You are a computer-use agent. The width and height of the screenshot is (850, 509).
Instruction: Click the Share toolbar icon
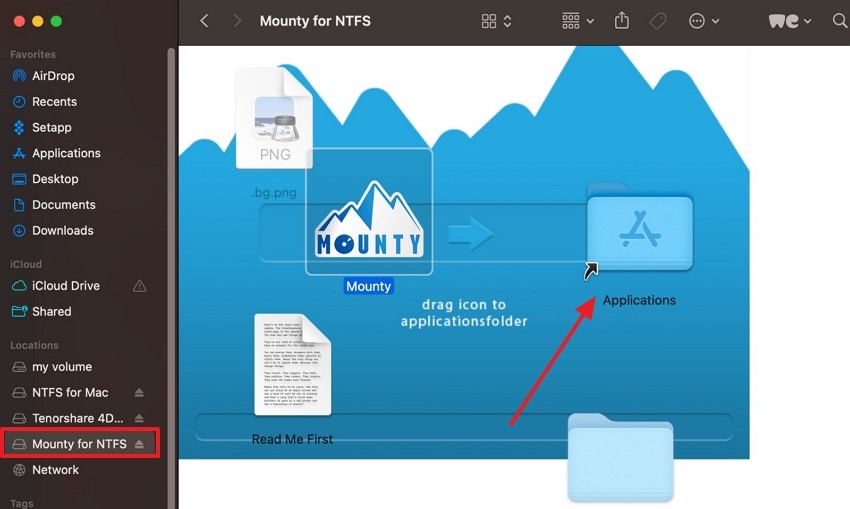tap(622, 21)
